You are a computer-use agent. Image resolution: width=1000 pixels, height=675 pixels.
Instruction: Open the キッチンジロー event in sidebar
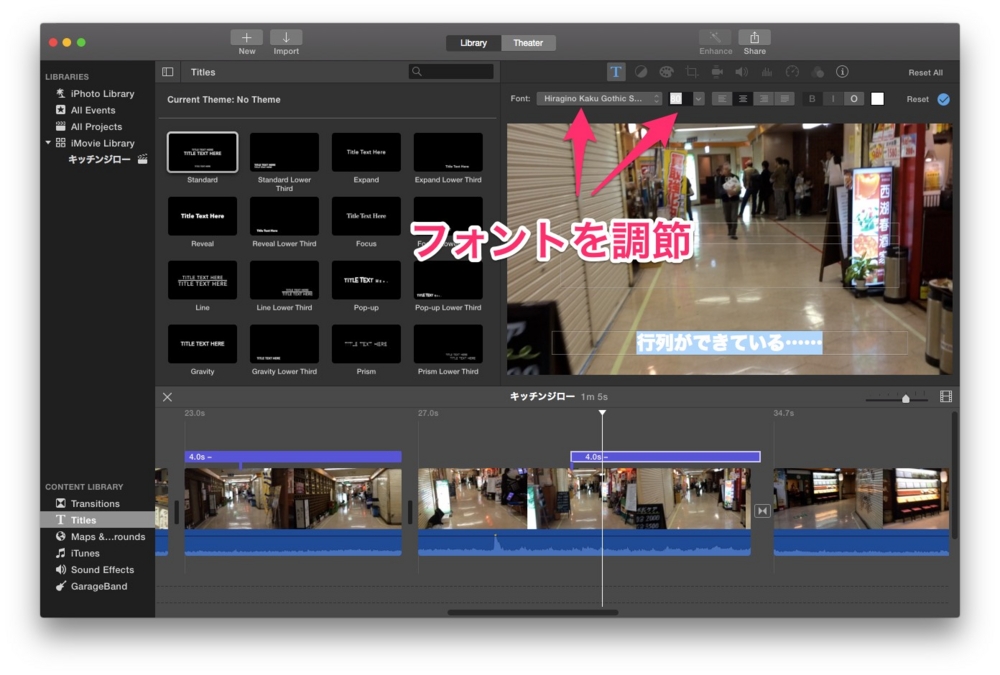coord(99,159)
